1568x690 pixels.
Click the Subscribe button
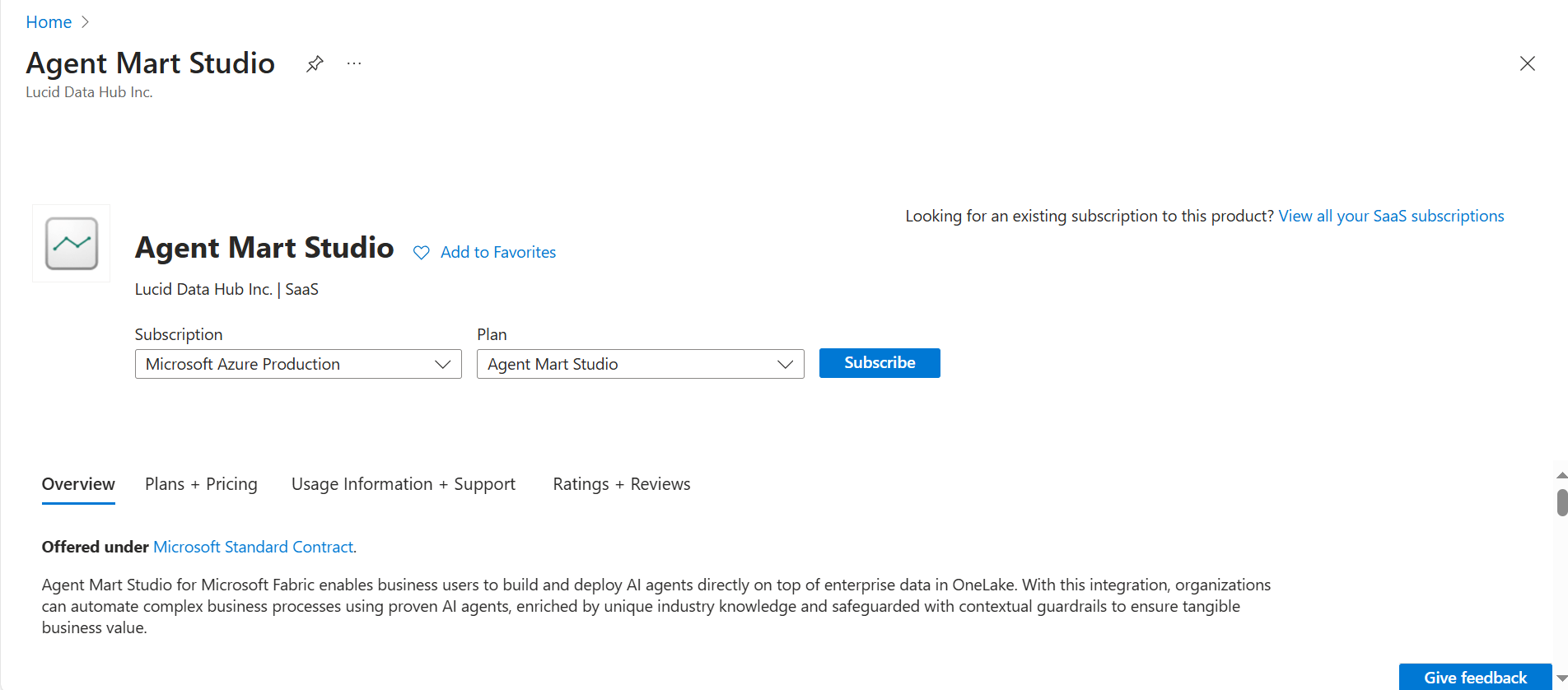tap(880, 363)
